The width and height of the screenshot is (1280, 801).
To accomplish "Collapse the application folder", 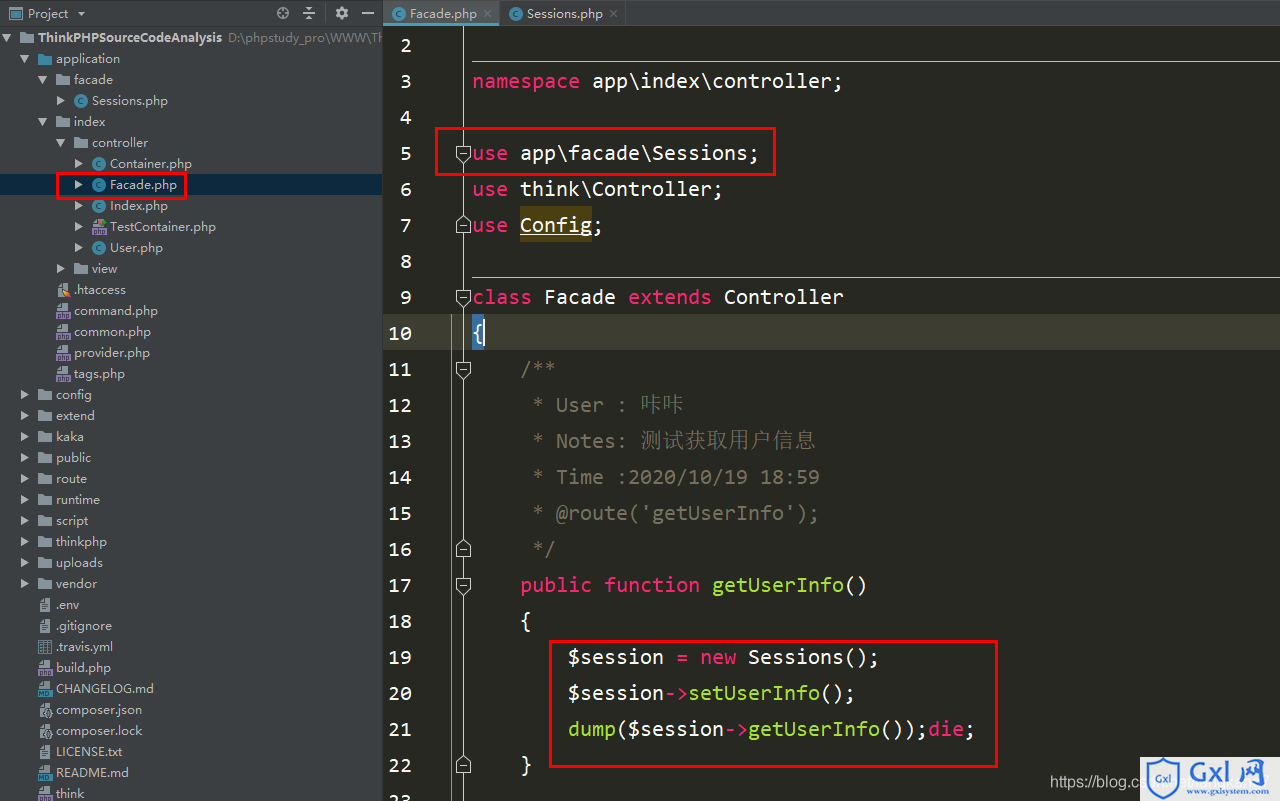I will pyautogui.click(x=25, y=59).
